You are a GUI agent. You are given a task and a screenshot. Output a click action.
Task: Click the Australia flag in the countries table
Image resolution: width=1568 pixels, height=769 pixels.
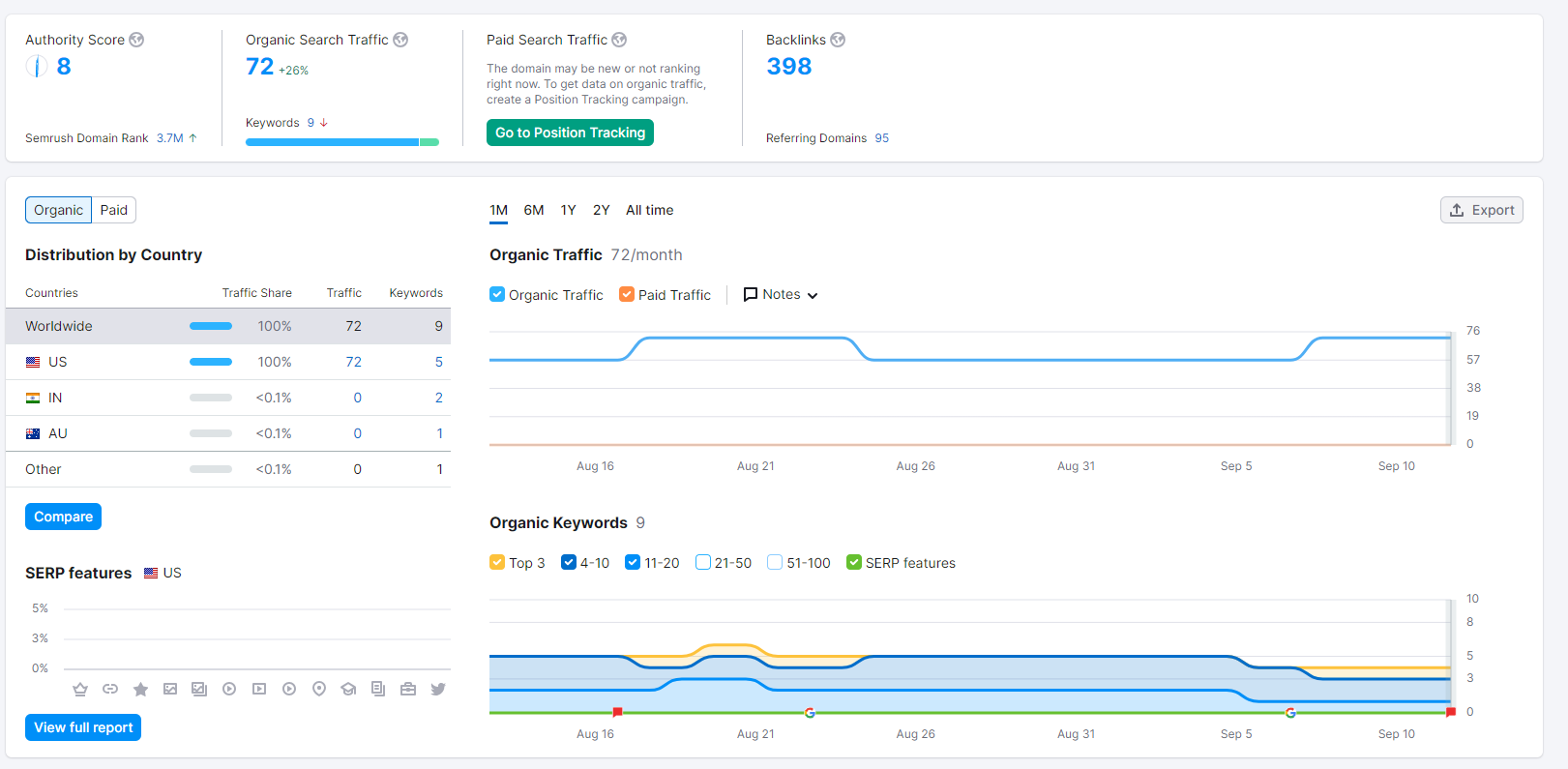(33, 433)
